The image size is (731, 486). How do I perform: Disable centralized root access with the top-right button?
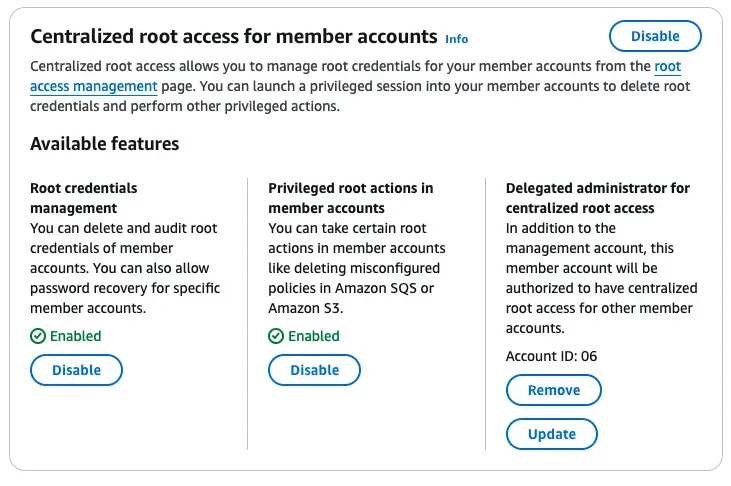tap(655, 36)
